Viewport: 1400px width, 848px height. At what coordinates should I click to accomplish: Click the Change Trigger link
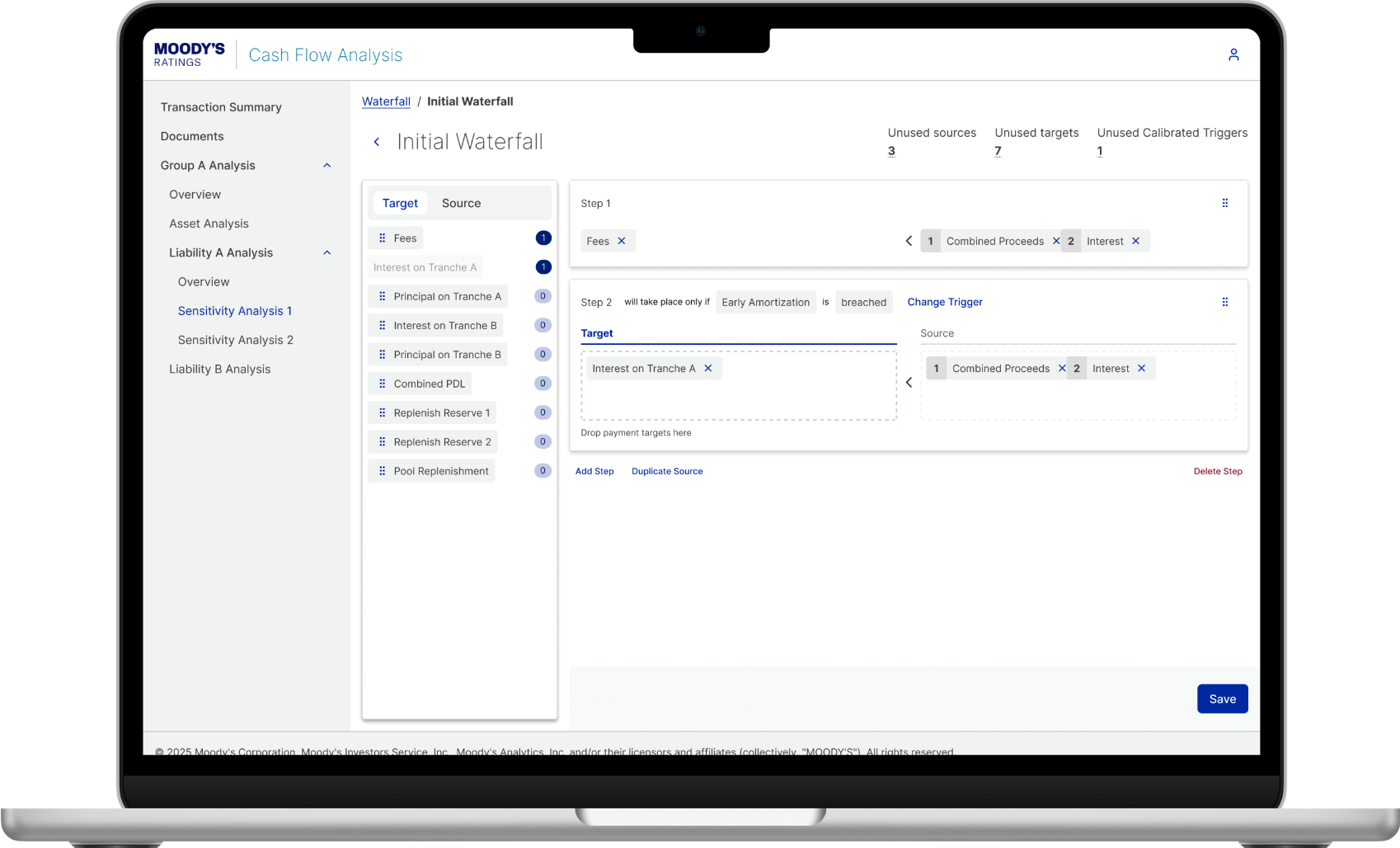[x=945, y=302]
